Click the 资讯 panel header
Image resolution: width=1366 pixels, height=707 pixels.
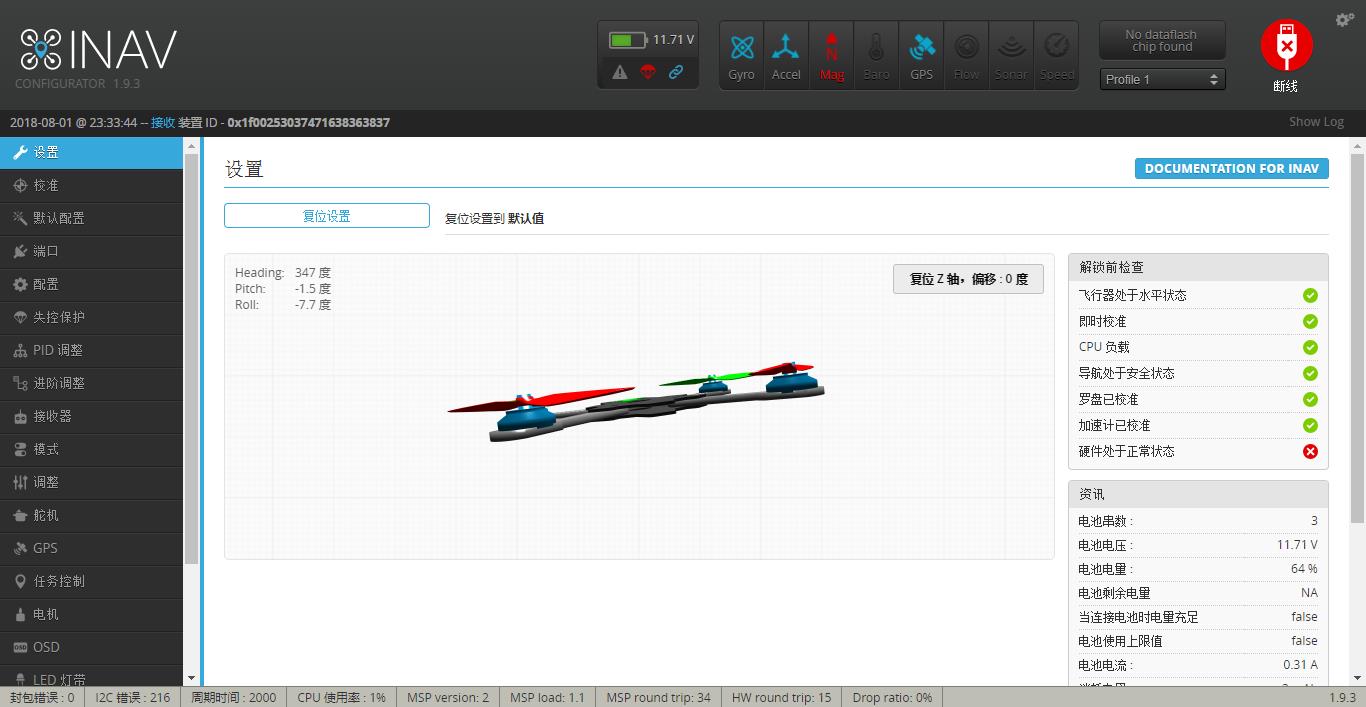pos(1198,494)
